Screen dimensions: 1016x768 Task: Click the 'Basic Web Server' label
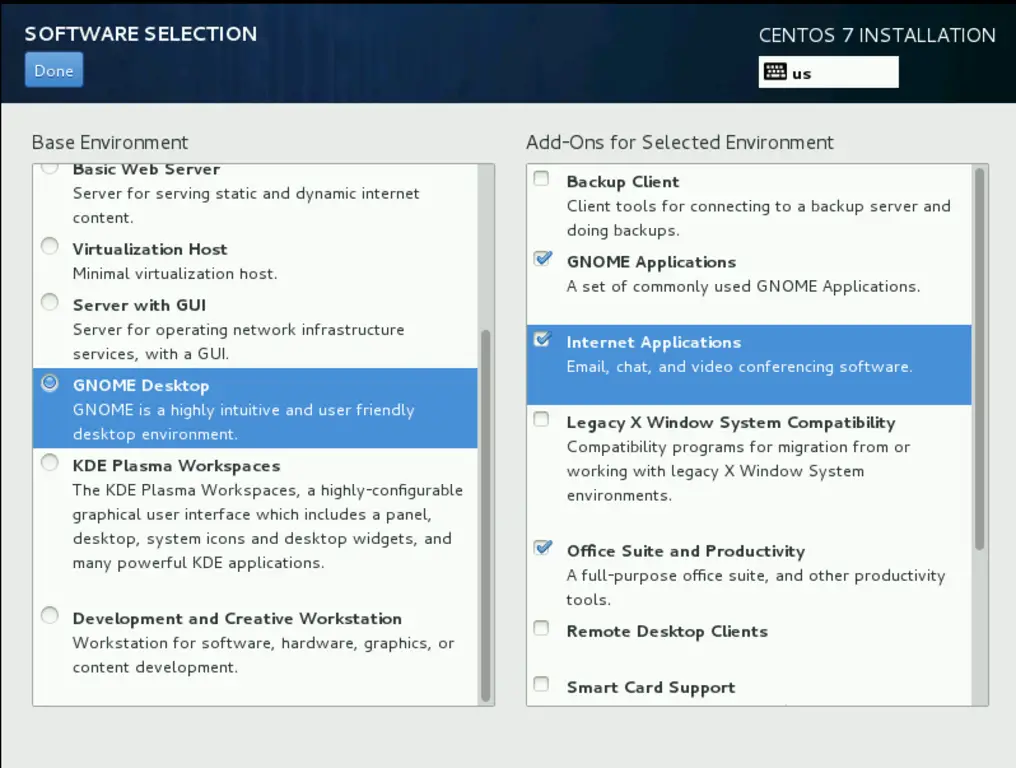pyautogui.click(x=146, y=169)
